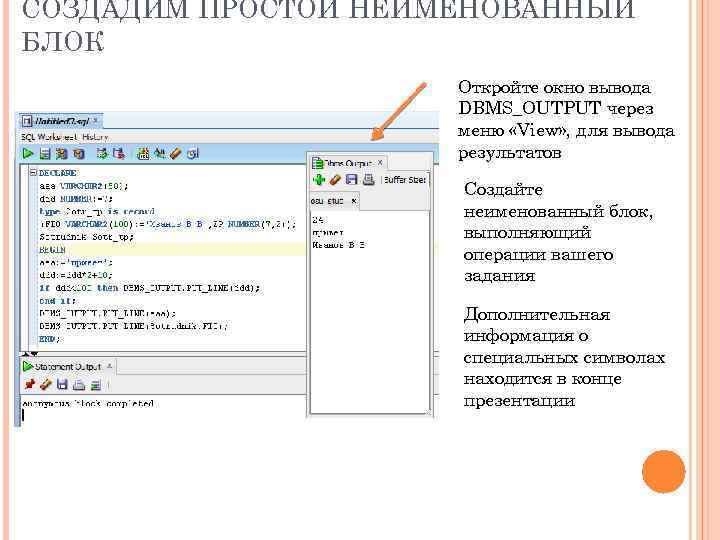Open the SQL History icon in toolbar
This screenshot has width=720, height=540.
pos(193,153)
